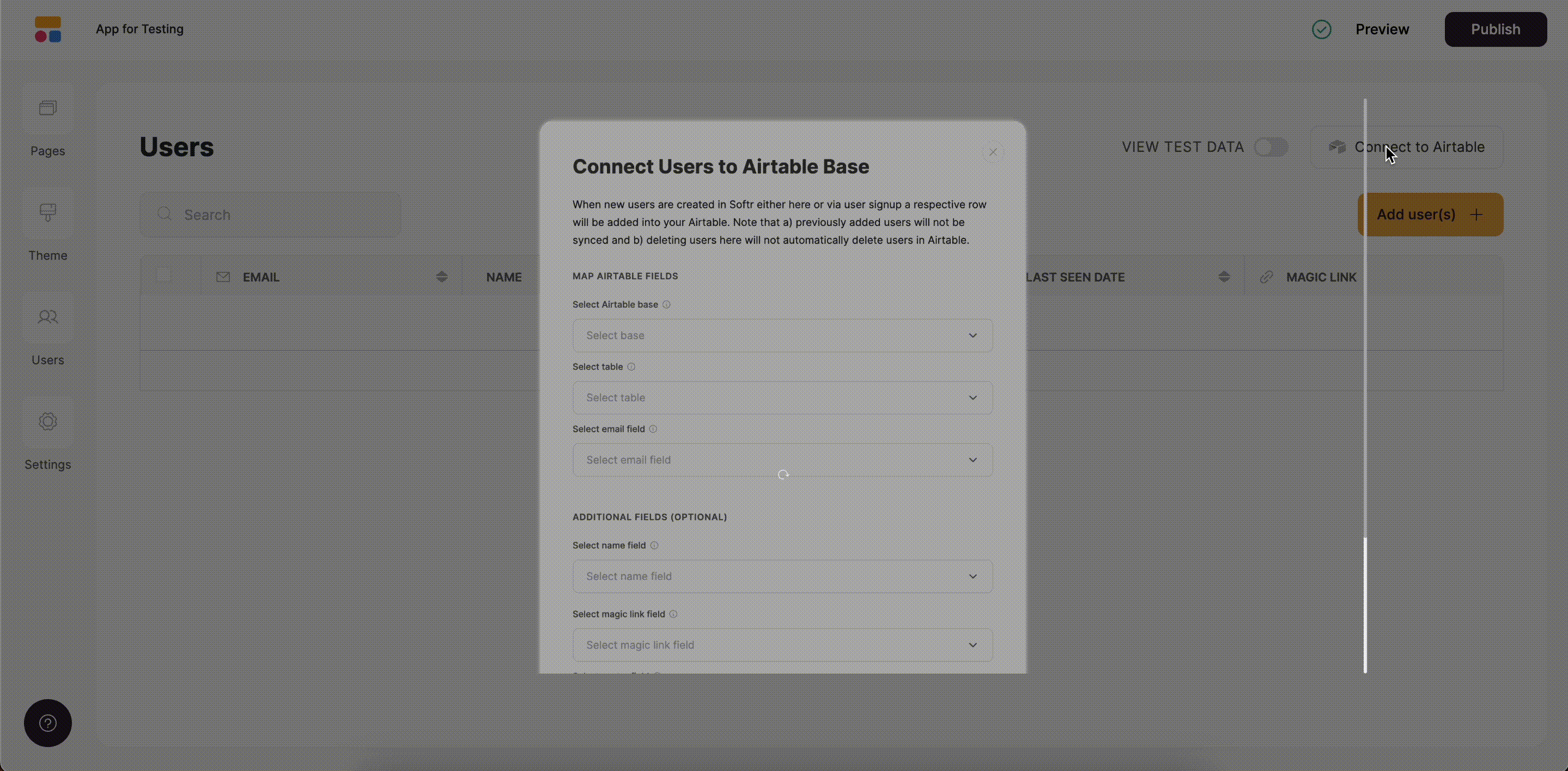Open the Pages sidebar icon
Screen dimensions: 1568x771
(47, 108)
